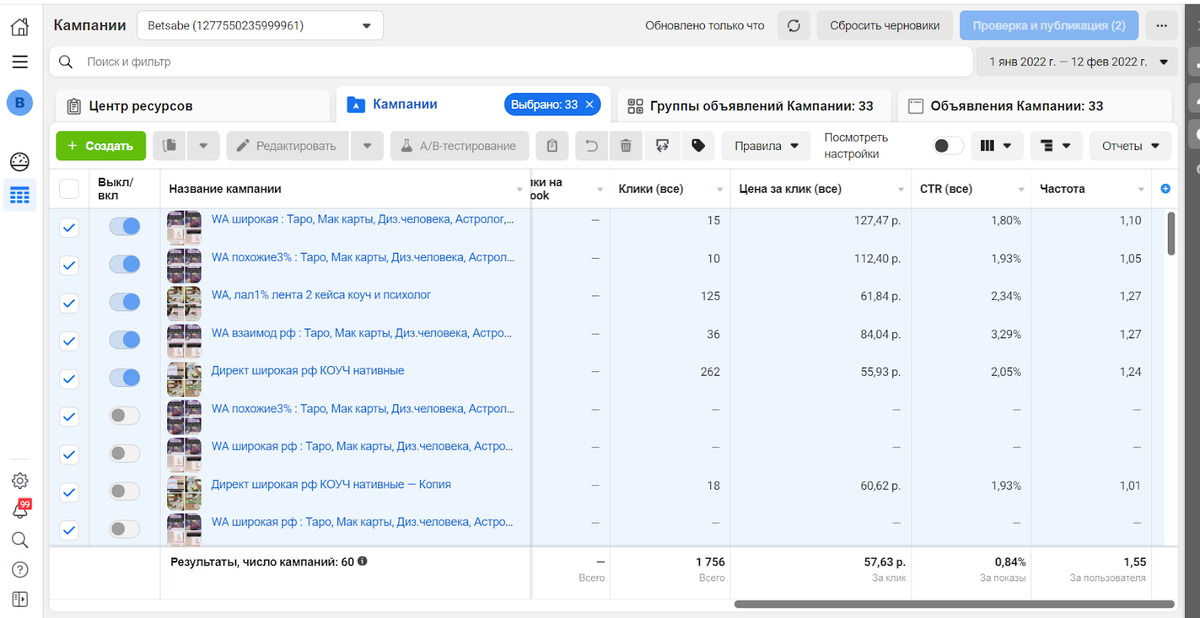Click the info icon near campaign count

(x=363, y=561)
